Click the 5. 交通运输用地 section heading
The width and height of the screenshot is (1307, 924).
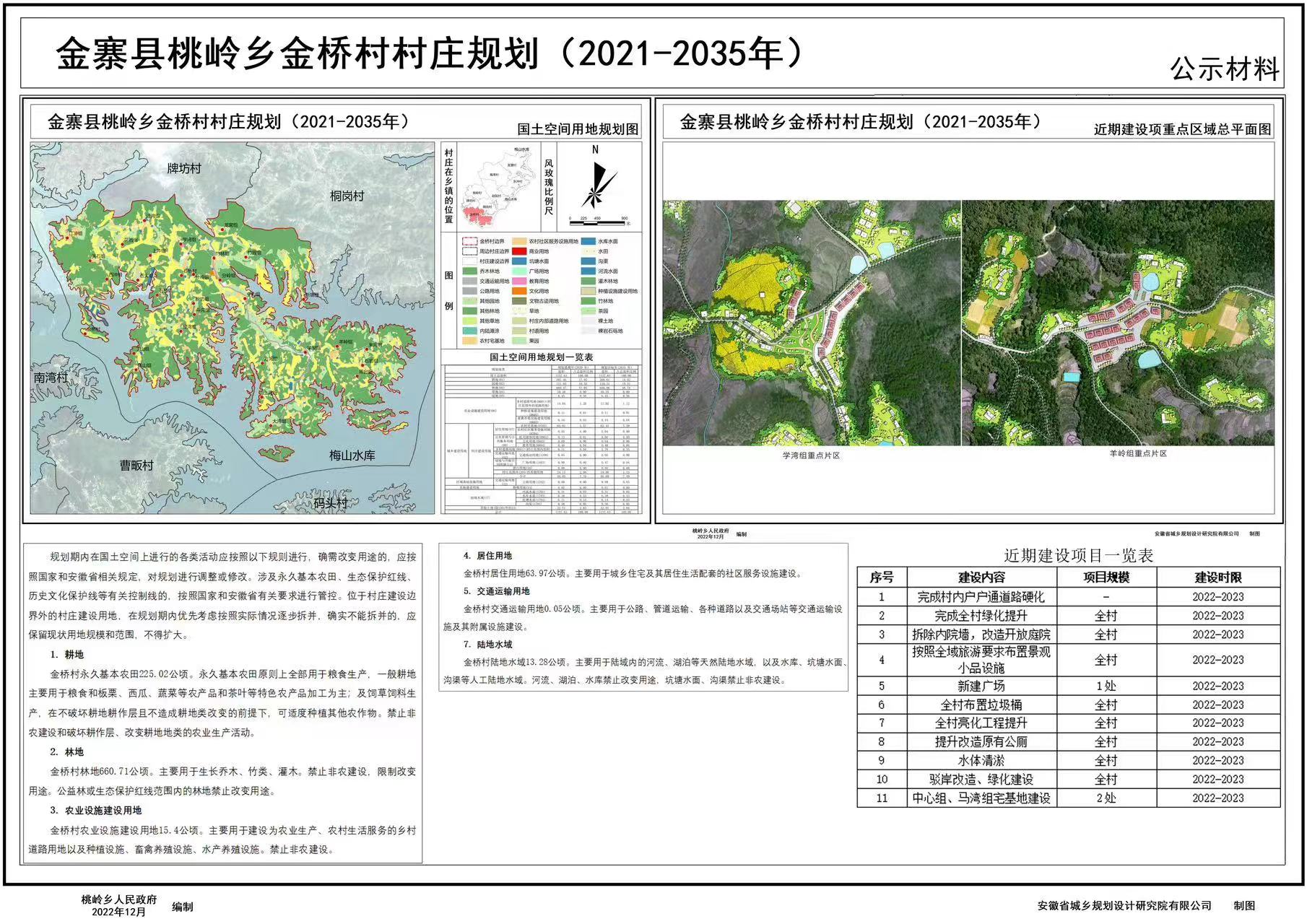[497, 591]
